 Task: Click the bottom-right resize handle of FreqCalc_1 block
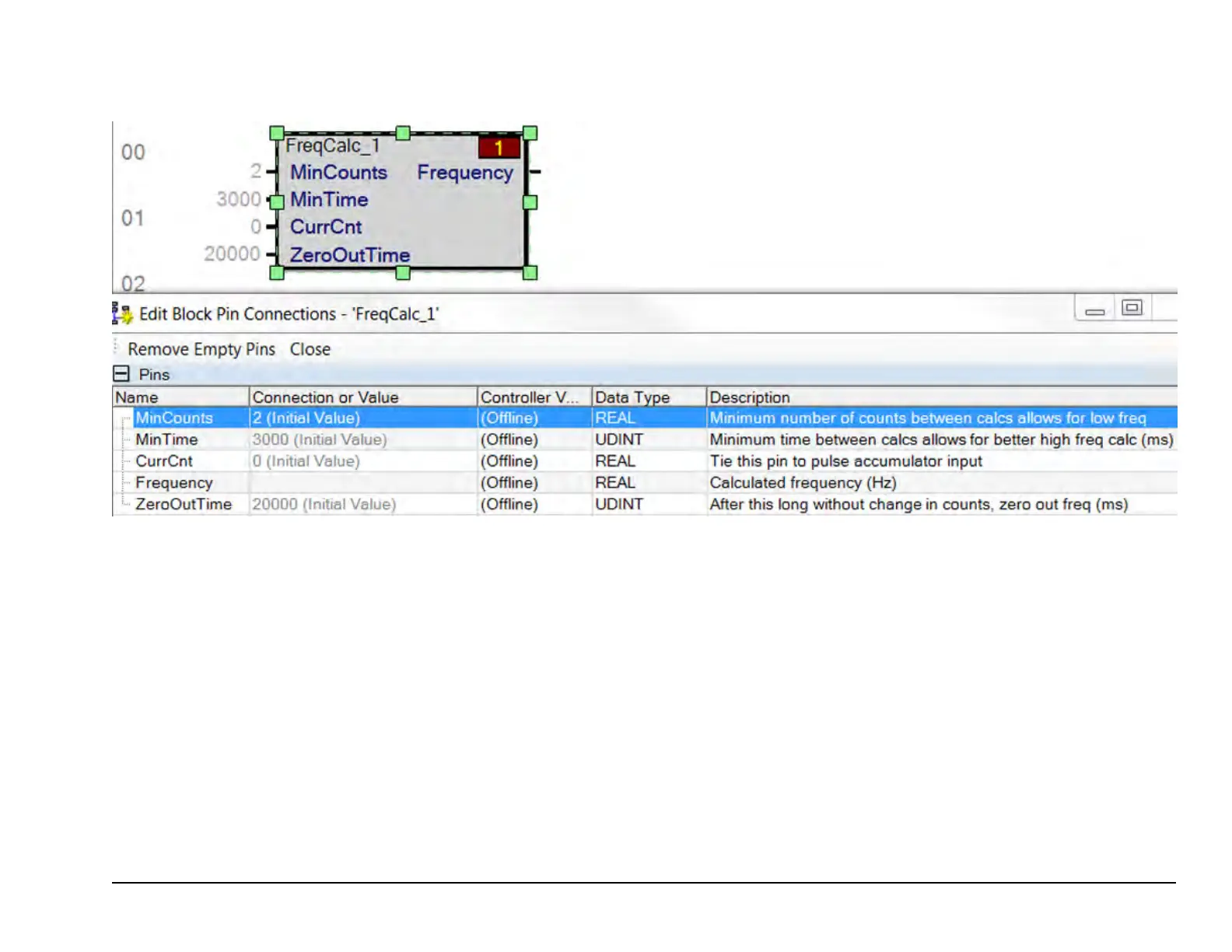pos(530,272)
